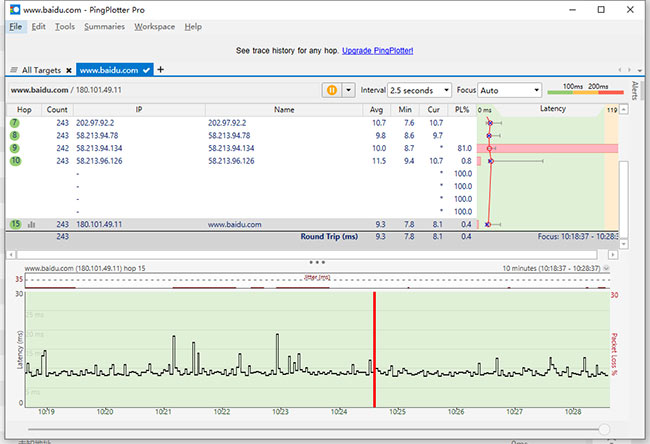The image size is (650, 444).
Task: Click the PingPlotter app icon in title bar
Action: coord(15,10)
